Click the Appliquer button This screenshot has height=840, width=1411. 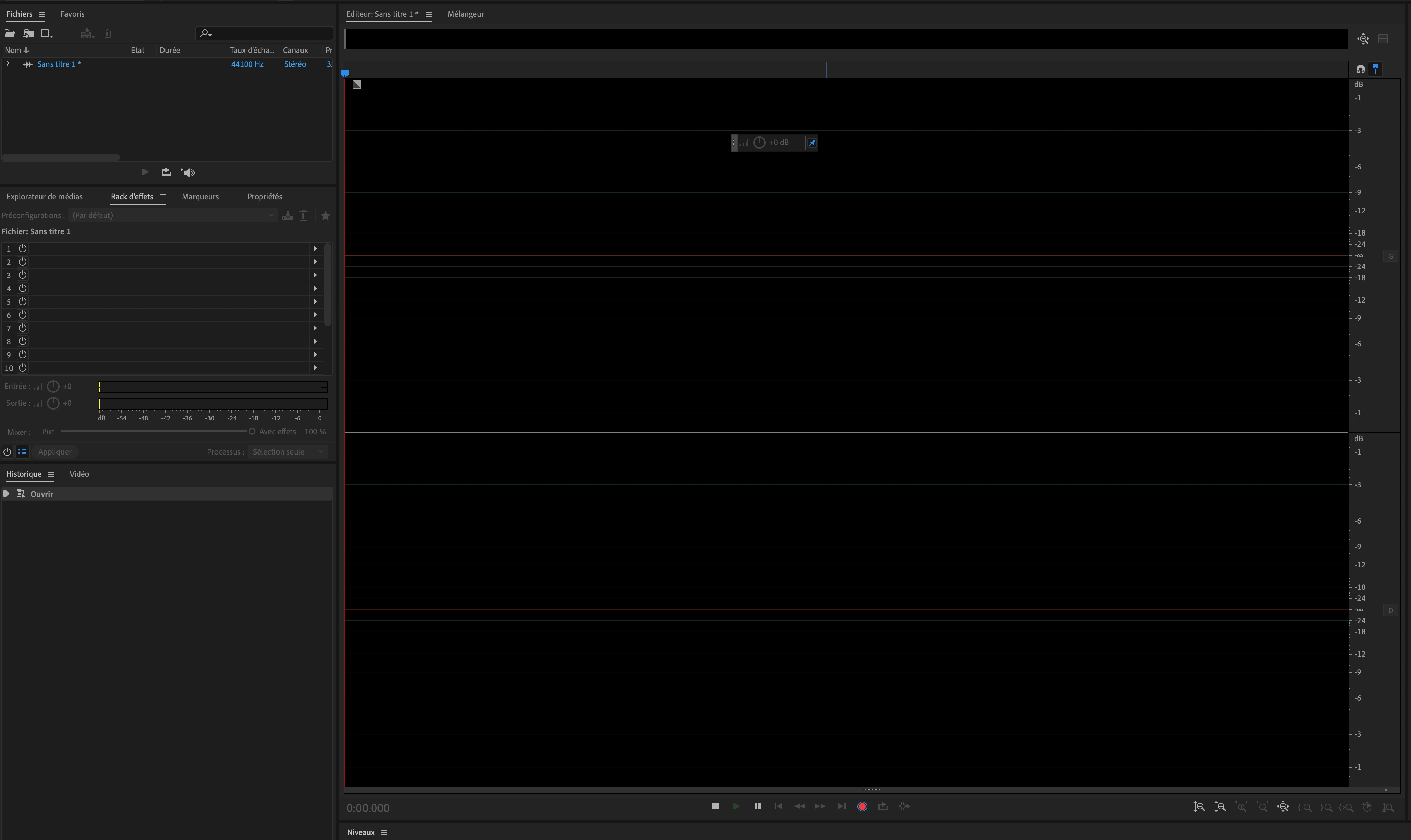tap(55, 452)
